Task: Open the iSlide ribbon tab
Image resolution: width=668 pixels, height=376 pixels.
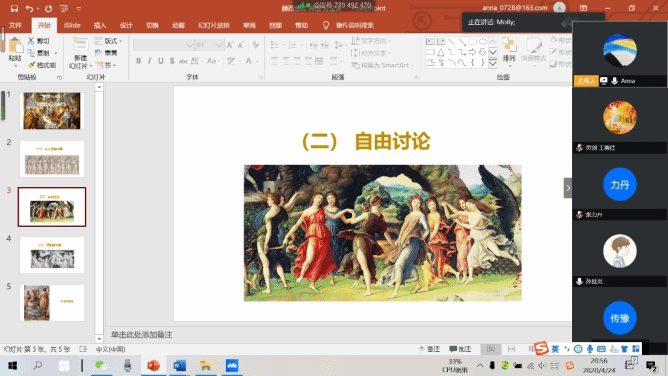Action: [x=72, y=25]
